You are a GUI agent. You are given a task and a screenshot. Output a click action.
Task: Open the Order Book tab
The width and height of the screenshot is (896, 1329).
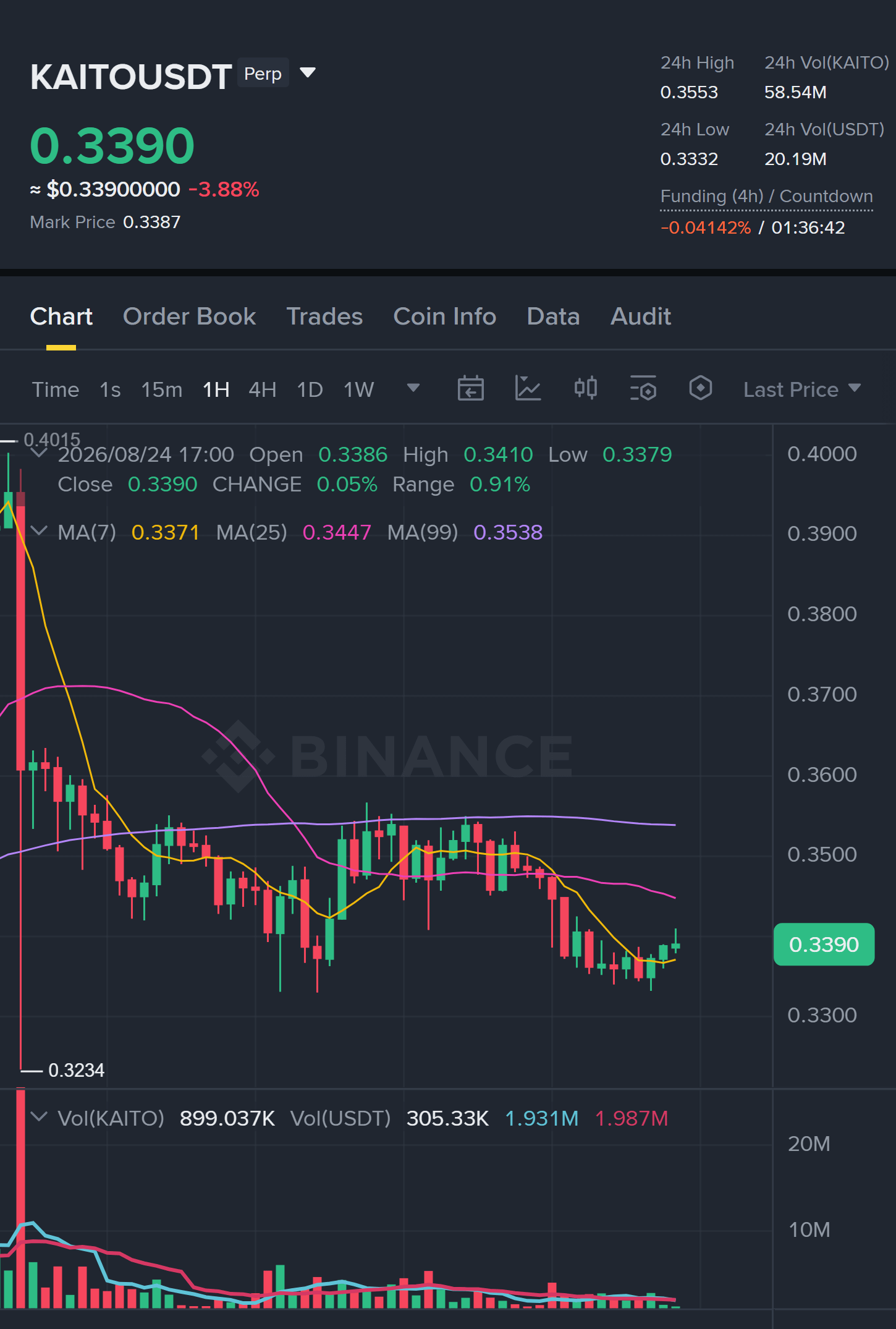(189, 316)
